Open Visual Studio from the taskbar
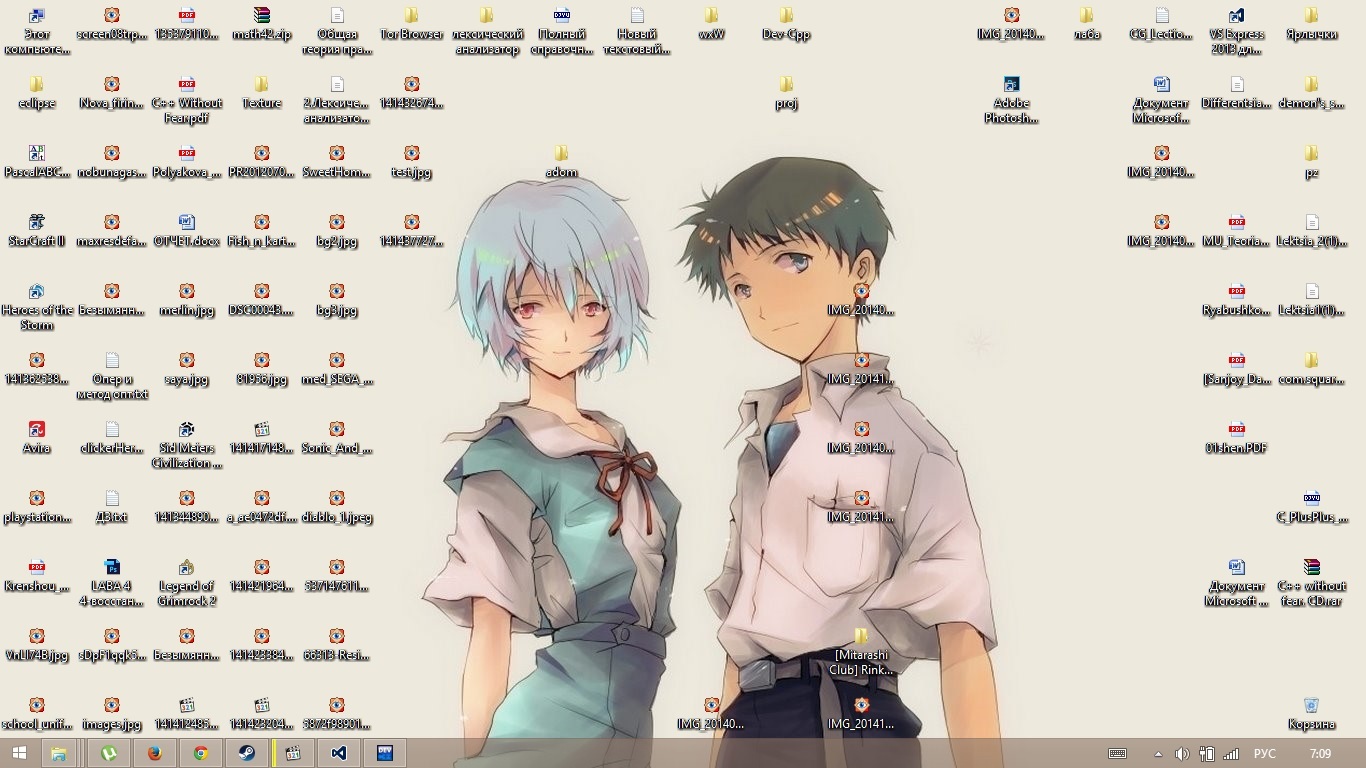This screenshot has height=768, width=1366. 338,753
